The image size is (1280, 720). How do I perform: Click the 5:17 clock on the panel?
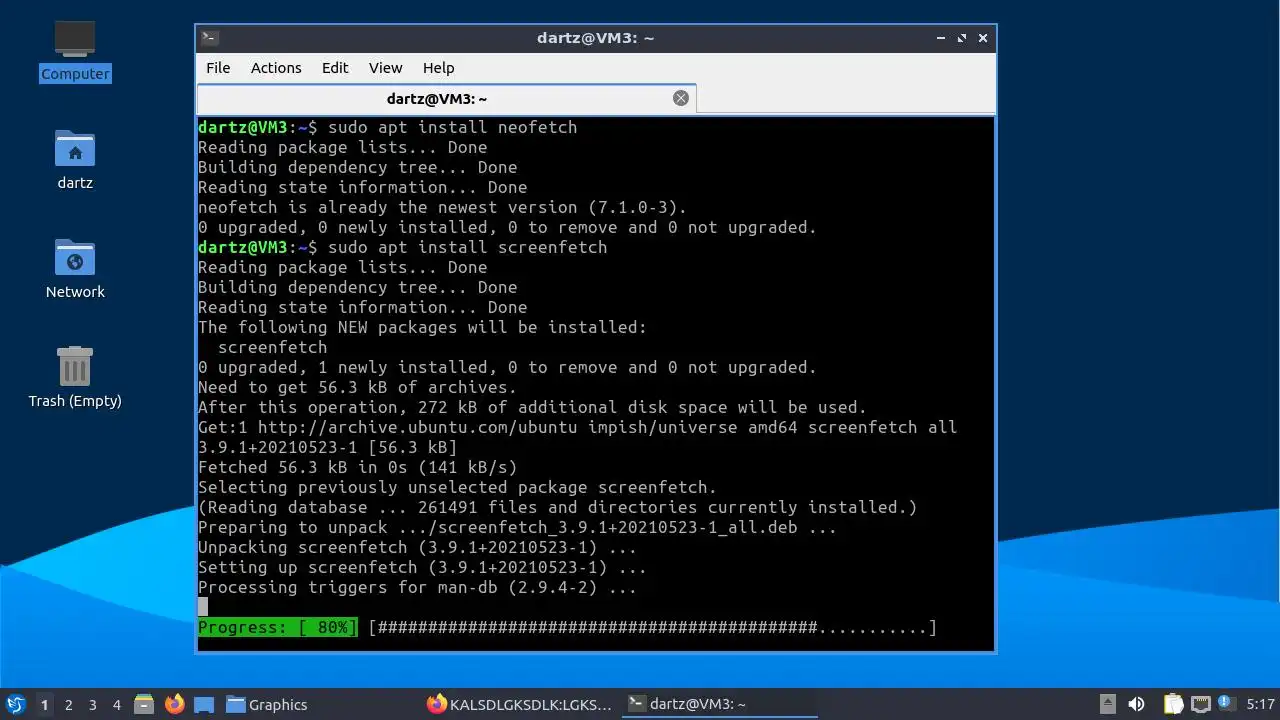[1260, 704]
